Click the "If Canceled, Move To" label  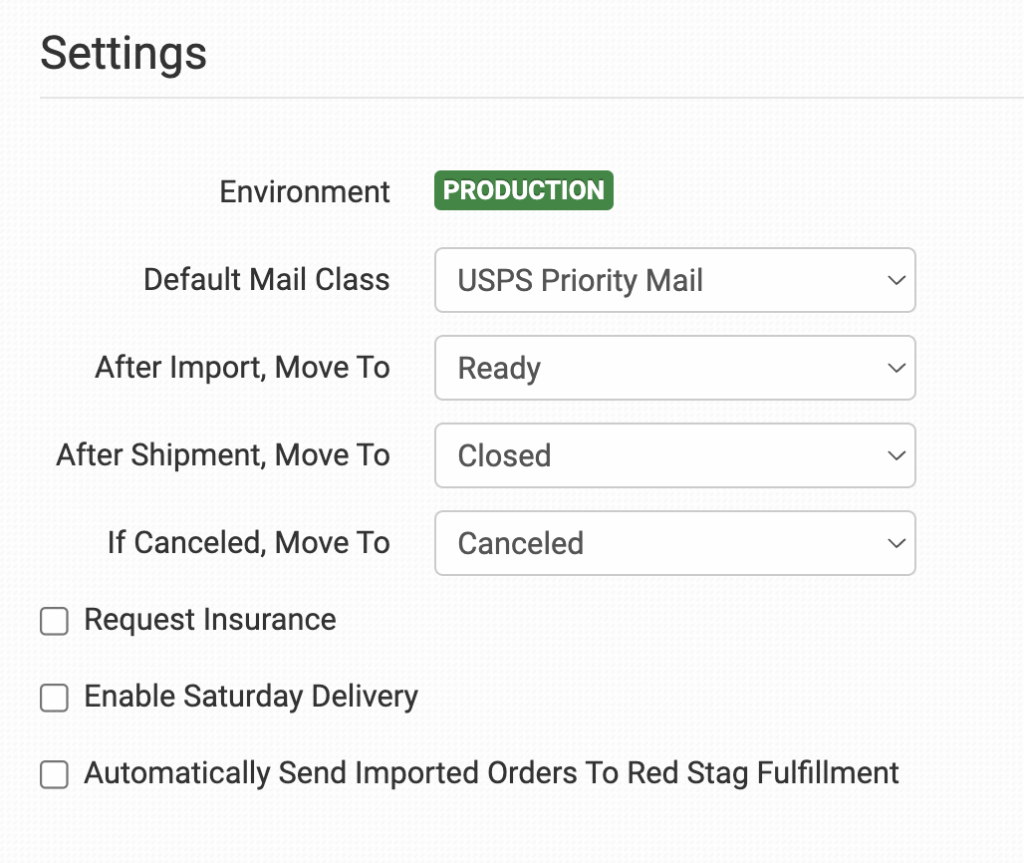point(248,543)
